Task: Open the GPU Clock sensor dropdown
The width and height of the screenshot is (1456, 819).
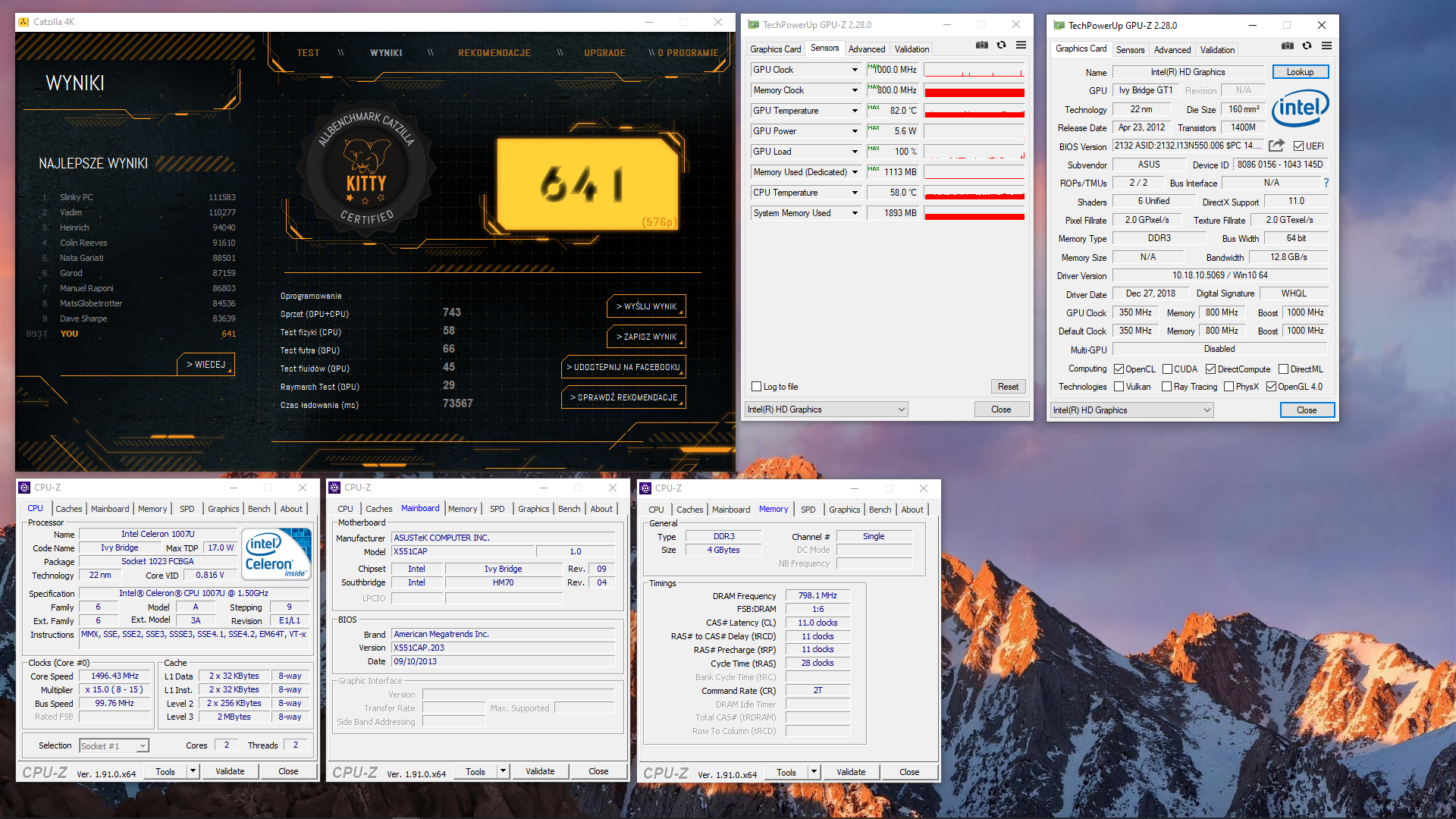Action: click(x=855, y=70)
